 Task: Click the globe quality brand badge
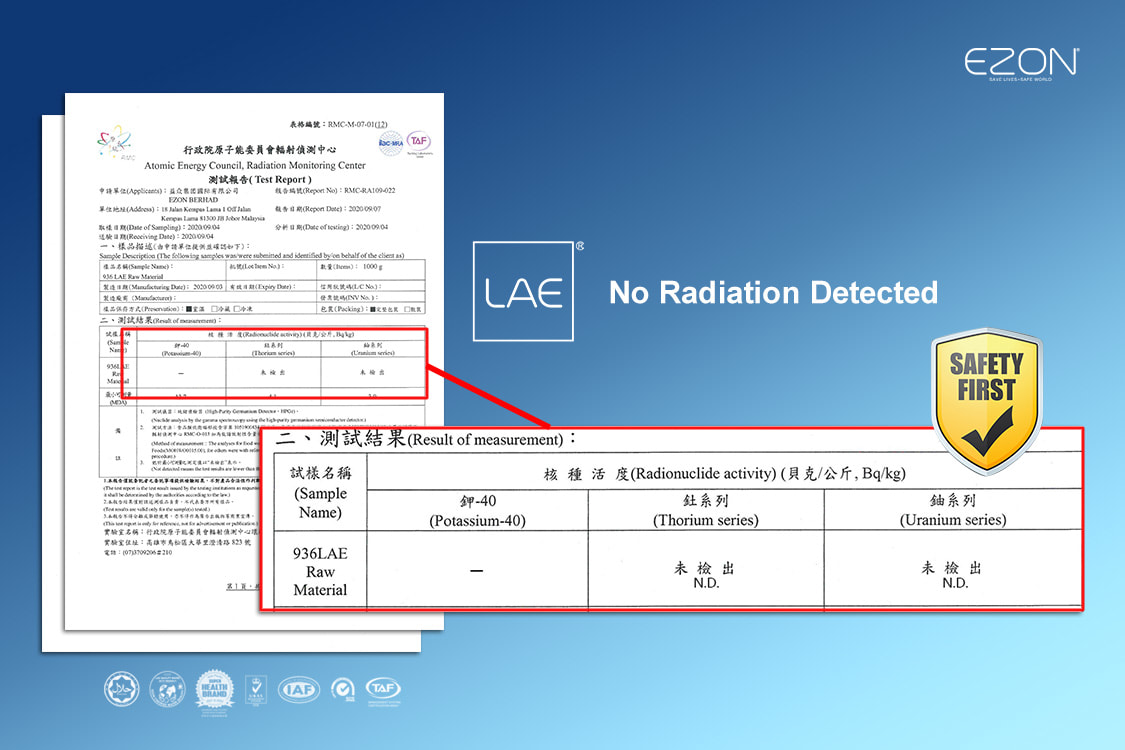pos(166,689)
